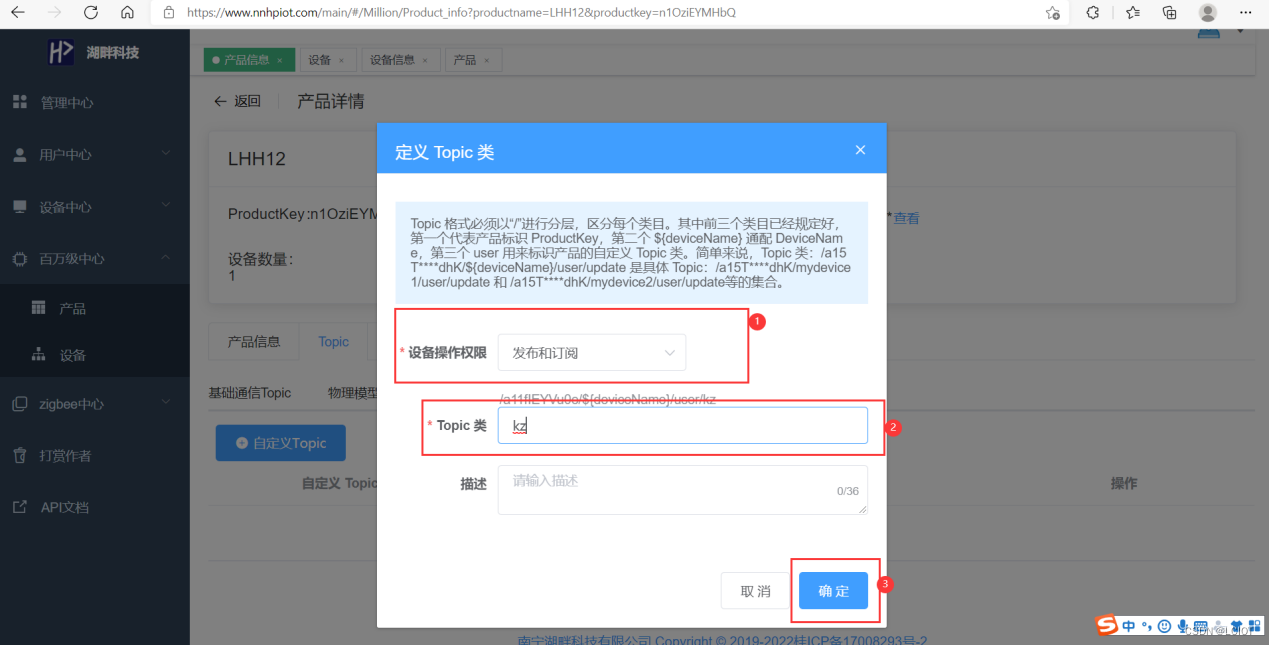Click inside the Topic 类 input field
The image size is (1269, 645).
(683, 425)
